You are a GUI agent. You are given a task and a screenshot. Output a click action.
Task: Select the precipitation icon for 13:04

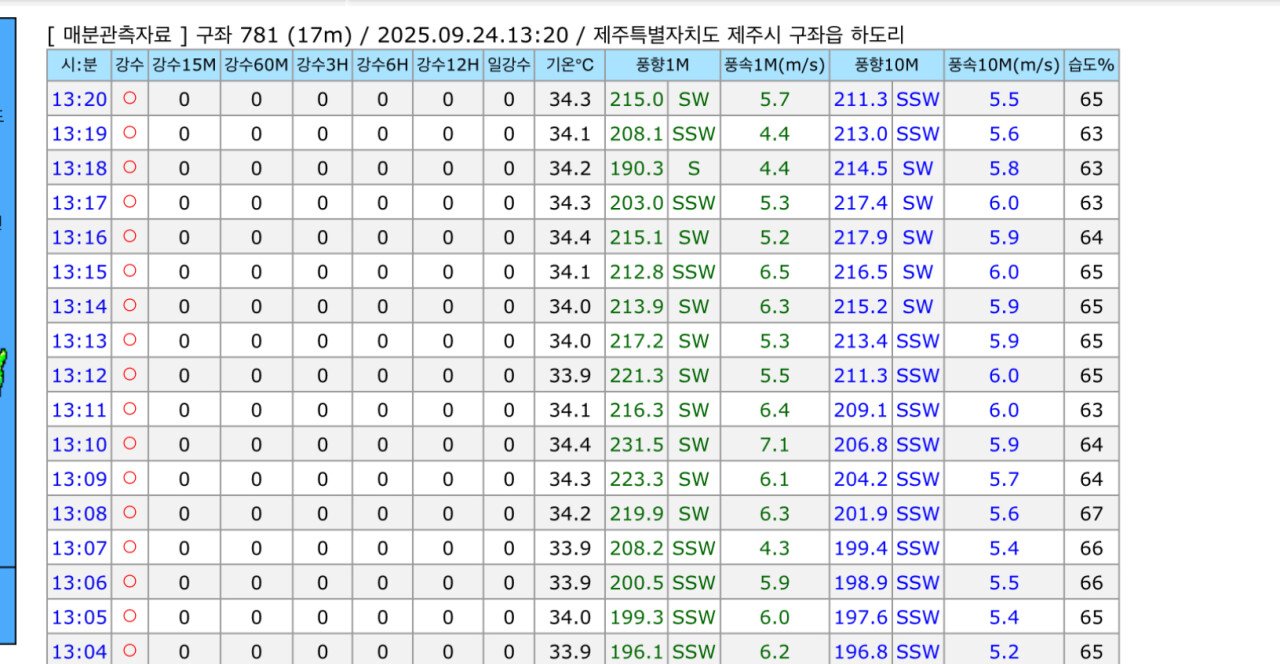pos(129,650)
